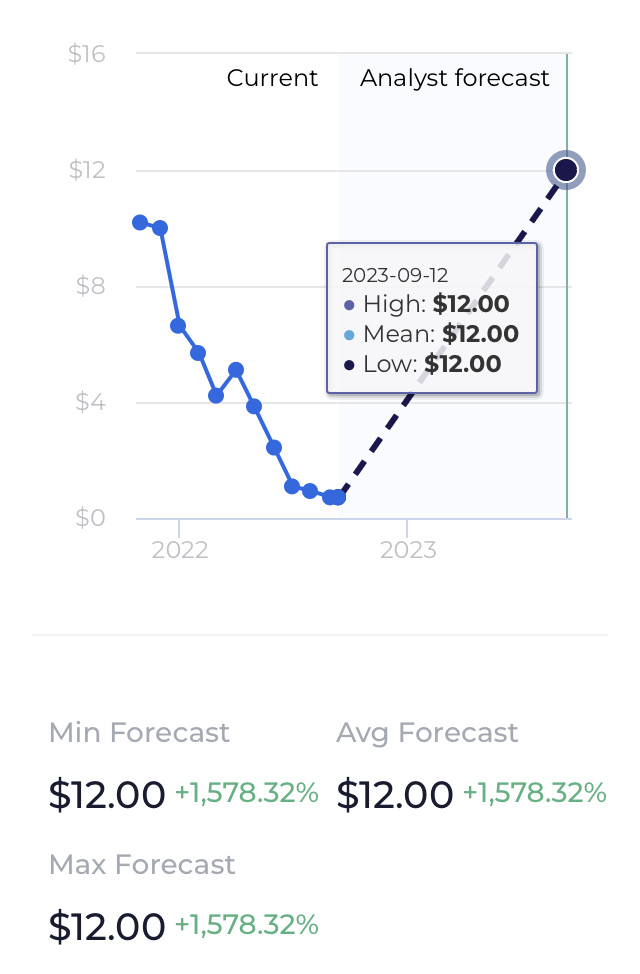Click the Min Forecast $12.00 value
This screenshot has width=640, height=974.
pyautogui.click(x=107, y=794)
